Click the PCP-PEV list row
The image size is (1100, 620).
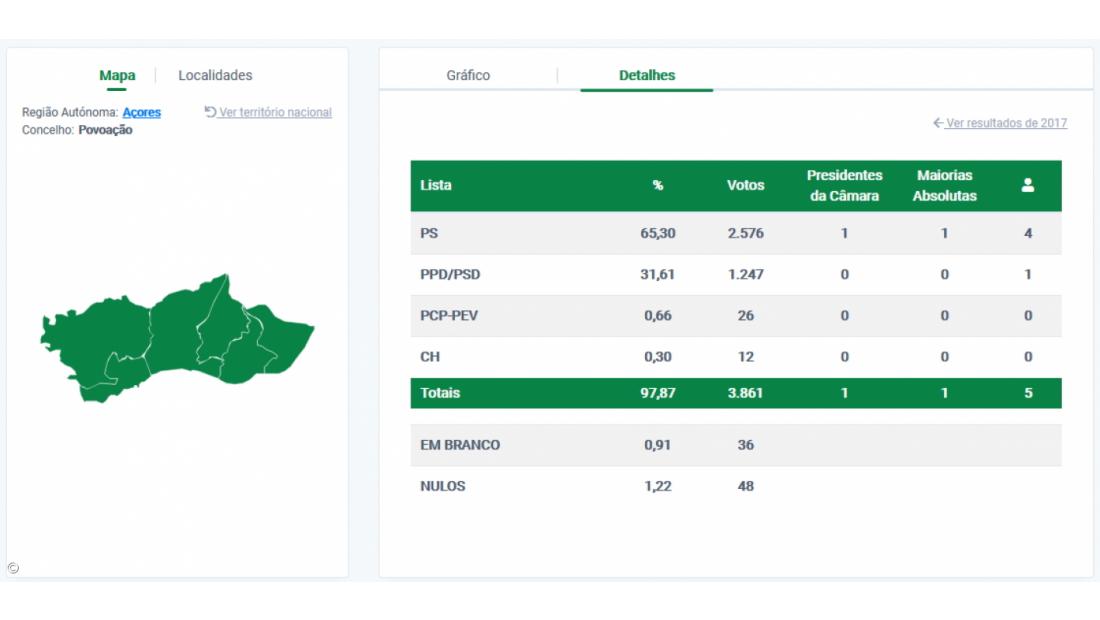pyautogui.click(x=735, y=316)
